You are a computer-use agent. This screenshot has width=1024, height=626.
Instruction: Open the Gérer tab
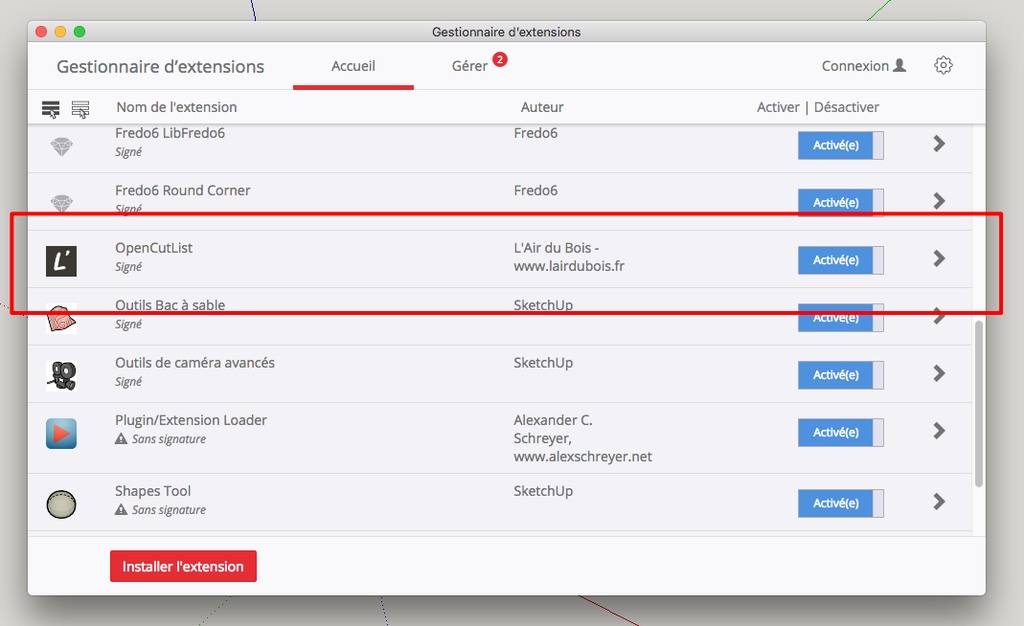(x=470, y=66)
